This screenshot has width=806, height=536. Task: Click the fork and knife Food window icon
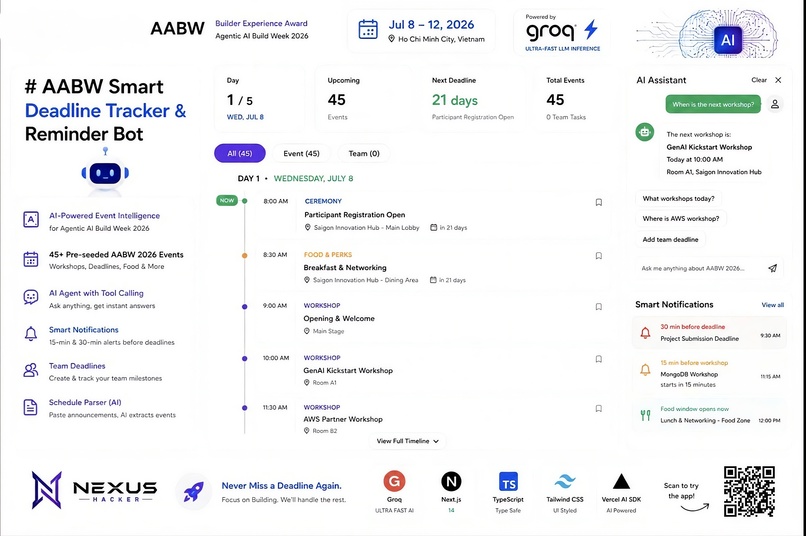[x=645, y=415]
